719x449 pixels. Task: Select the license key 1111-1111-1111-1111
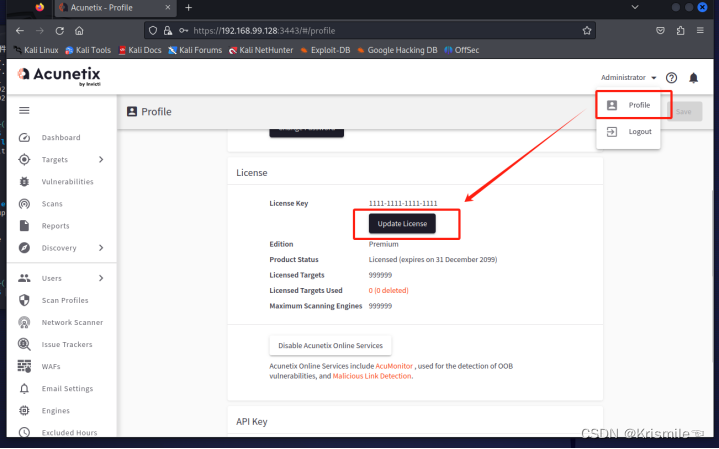[403, 203]
